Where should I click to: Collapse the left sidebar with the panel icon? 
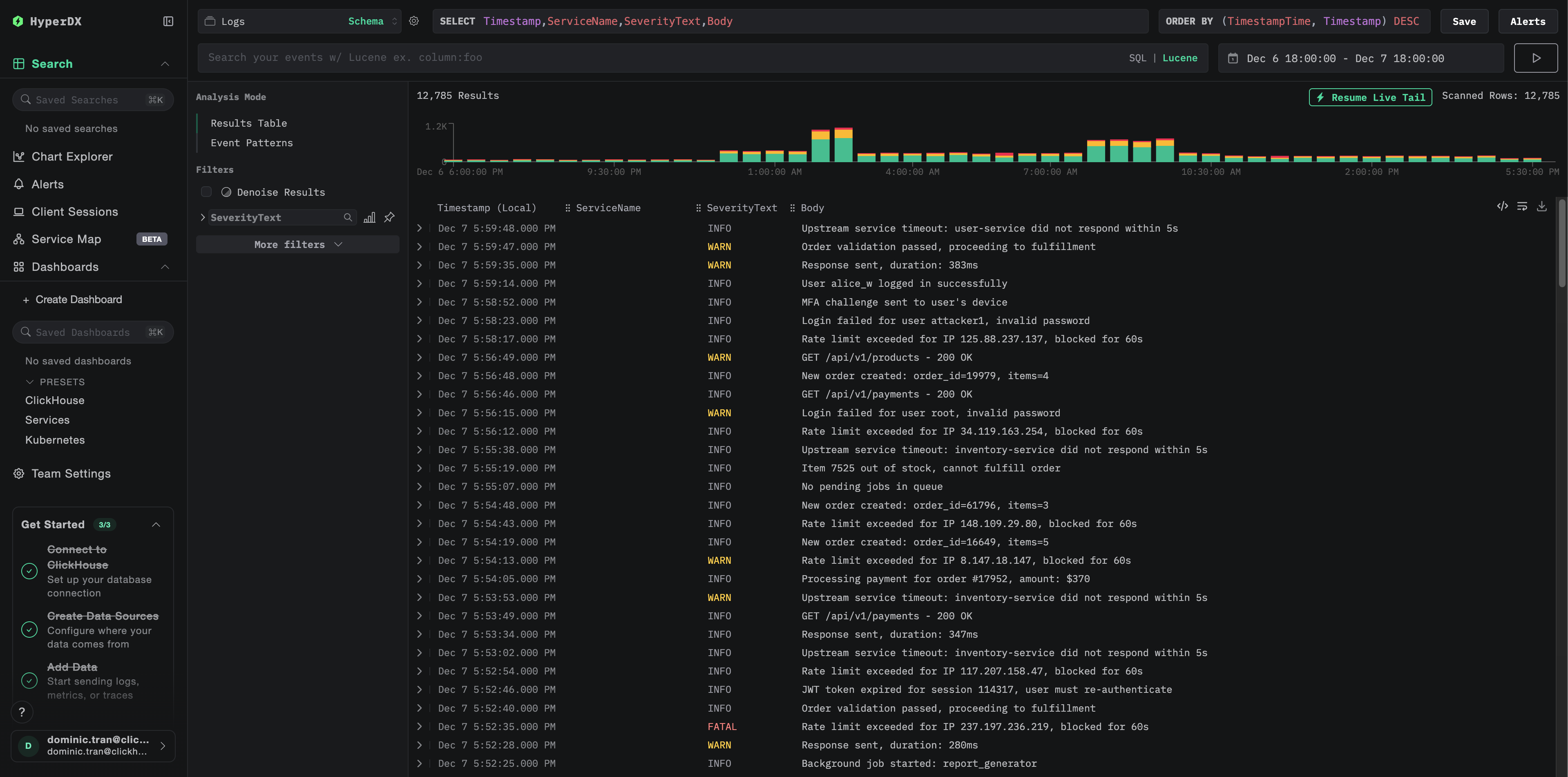tap(168, 21)
